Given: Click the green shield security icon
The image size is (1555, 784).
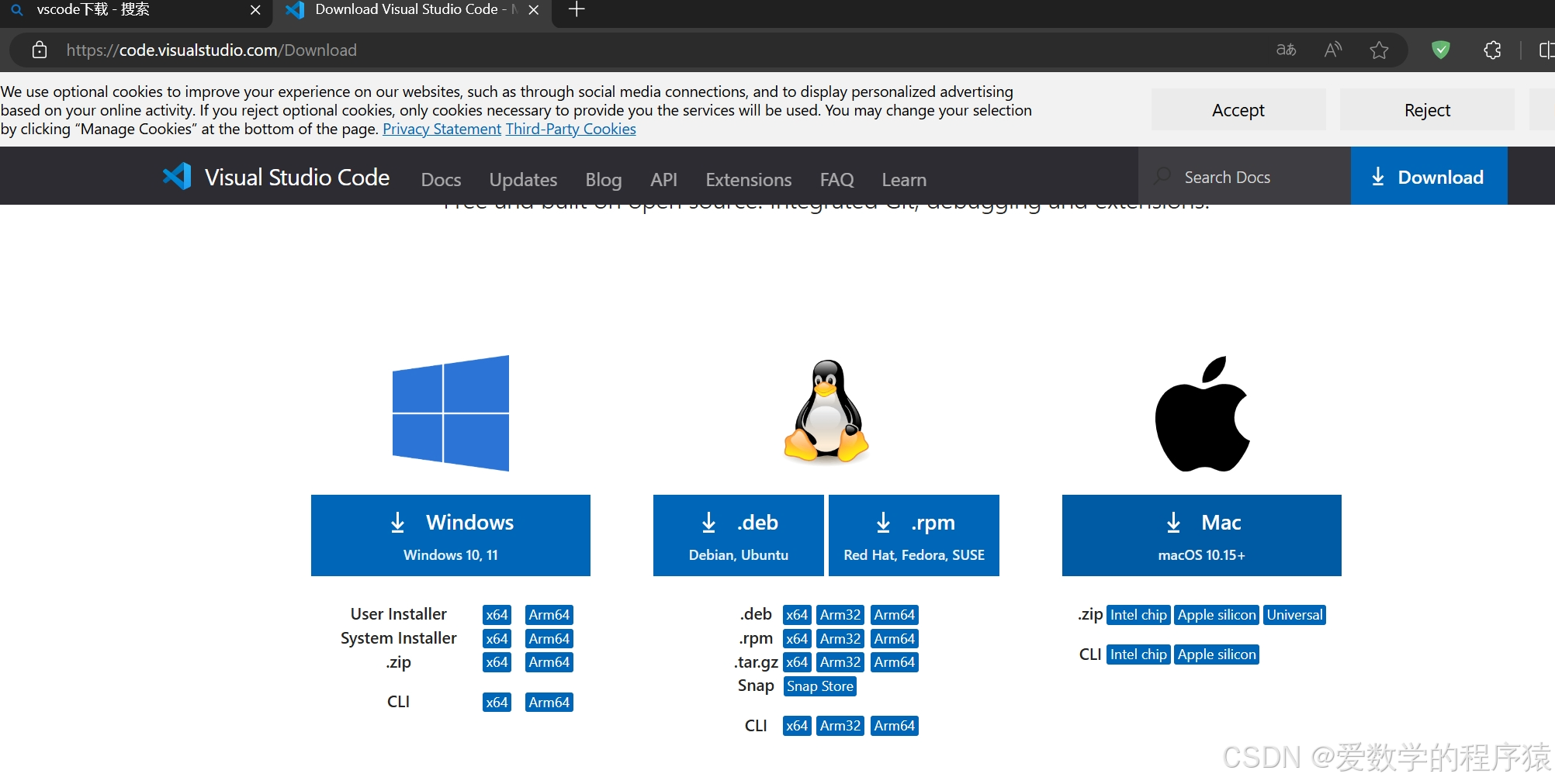Looking at the screenshot, I should coord(1441,50).
